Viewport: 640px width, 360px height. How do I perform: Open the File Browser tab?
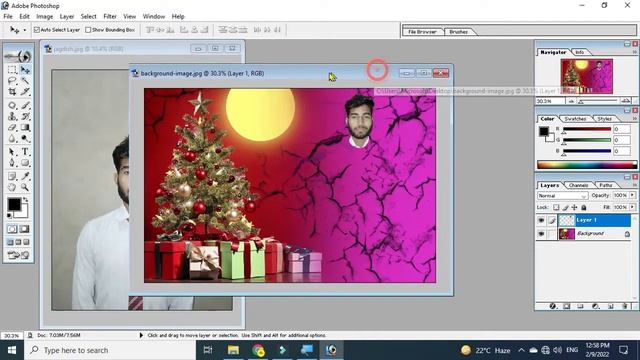click(422, 31)
